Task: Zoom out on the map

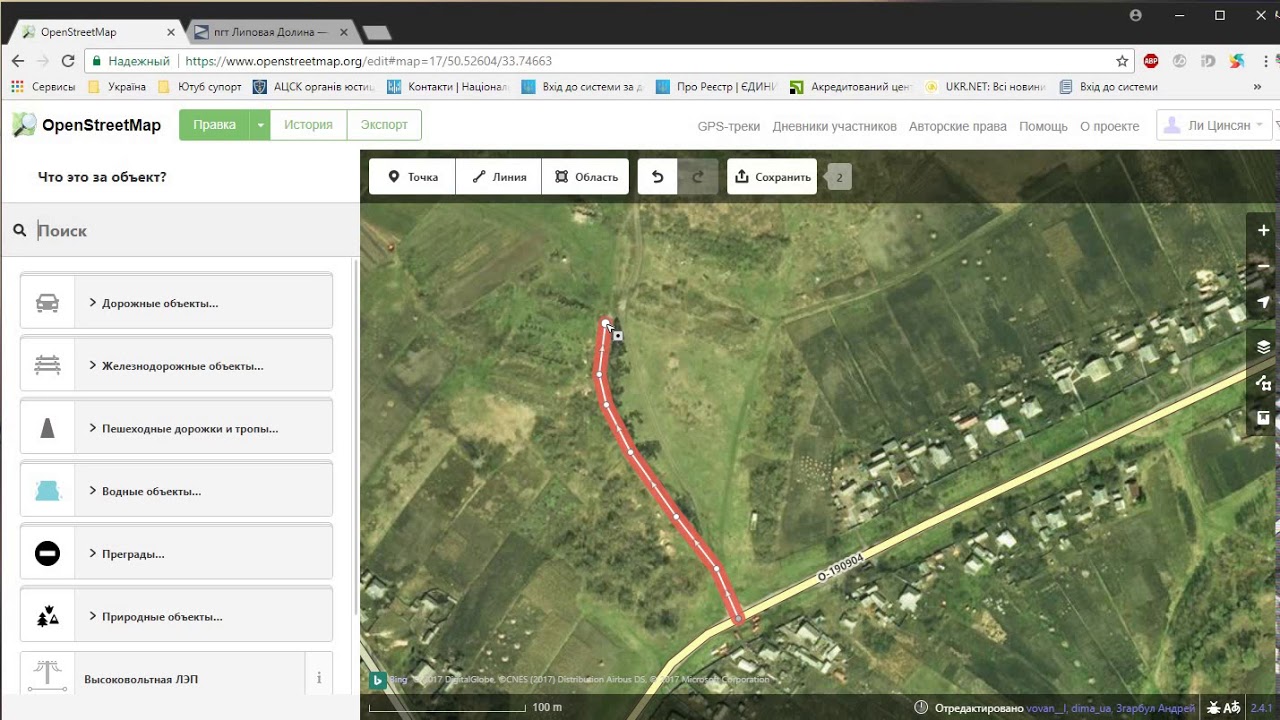Action: click(1263, 266)
